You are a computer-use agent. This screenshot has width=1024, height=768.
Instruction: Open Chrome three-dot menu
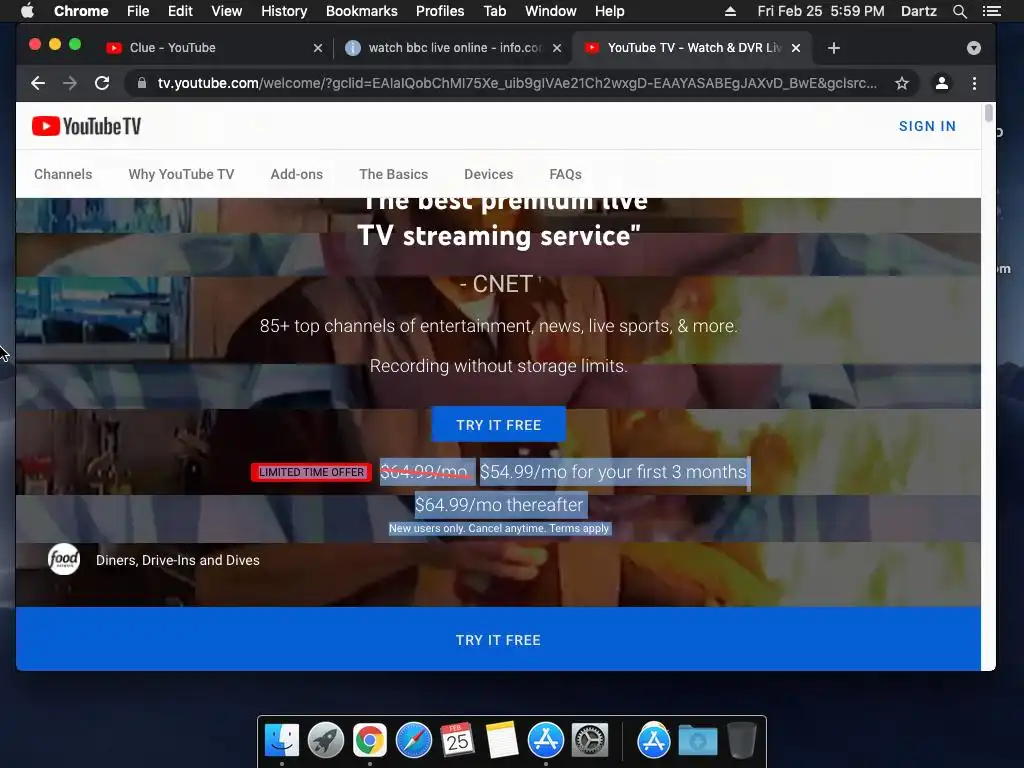point(974,83)
